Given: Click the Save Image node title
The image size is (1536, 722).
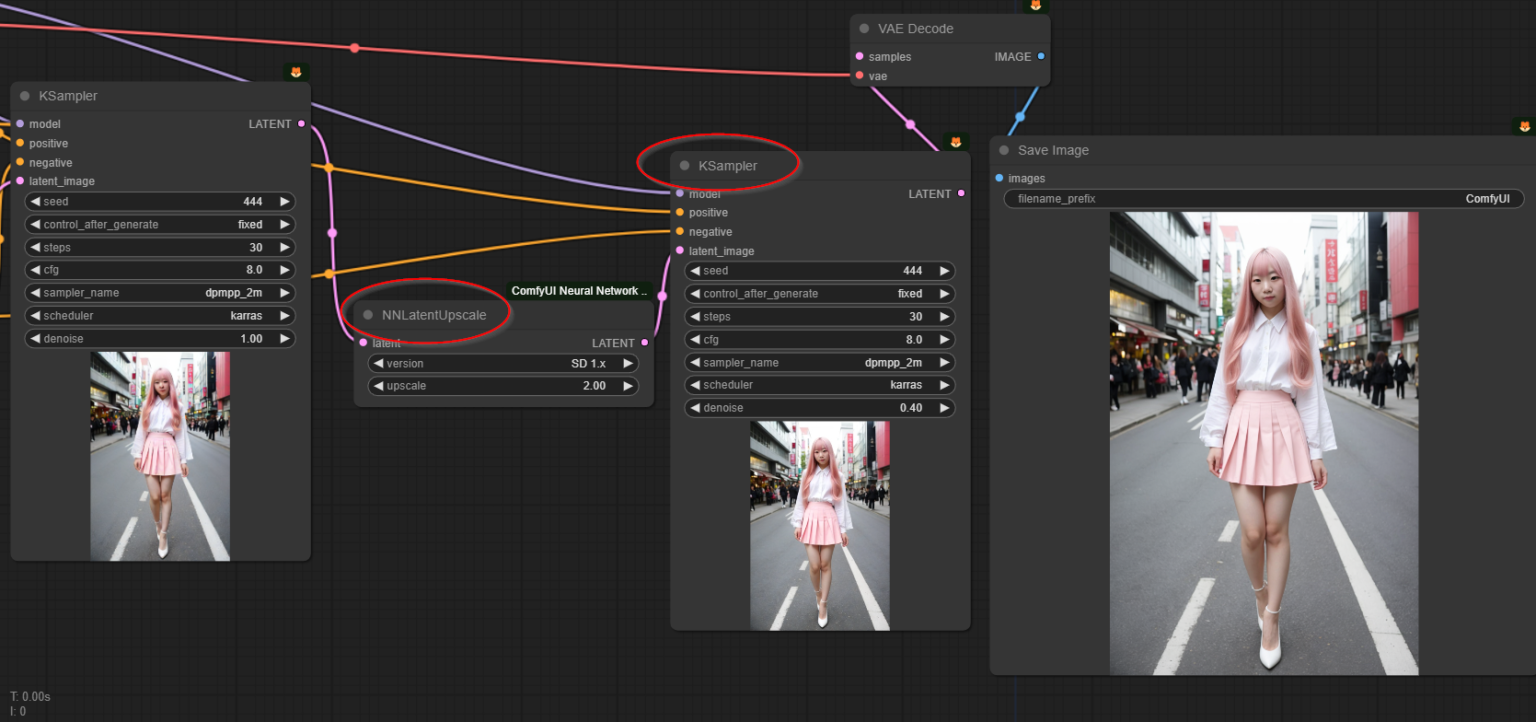Looking at the screenshot, I should 1053,151.
